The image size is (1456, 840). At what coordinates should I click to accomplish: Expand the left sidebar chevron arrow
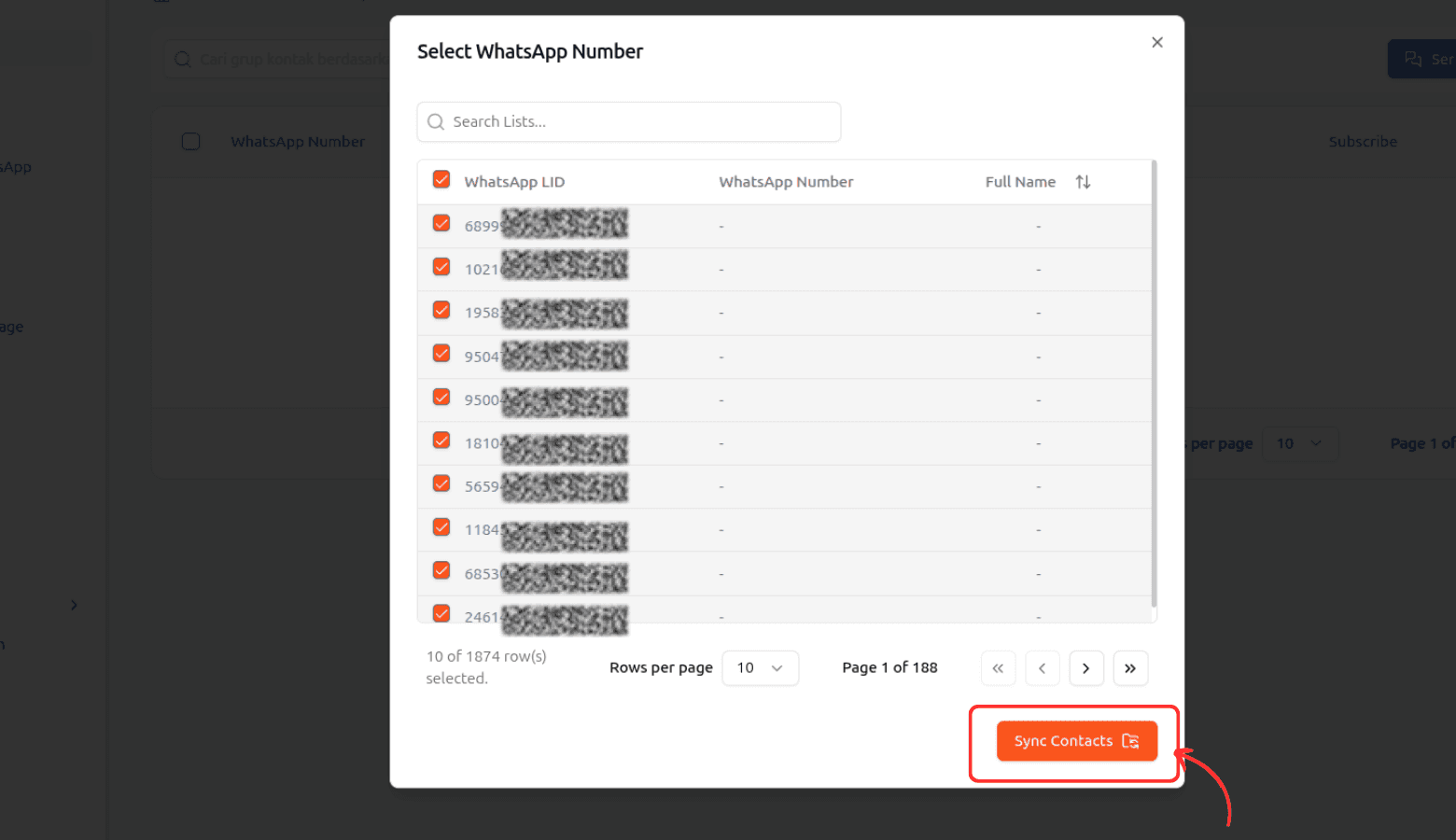tap(74, 606)
